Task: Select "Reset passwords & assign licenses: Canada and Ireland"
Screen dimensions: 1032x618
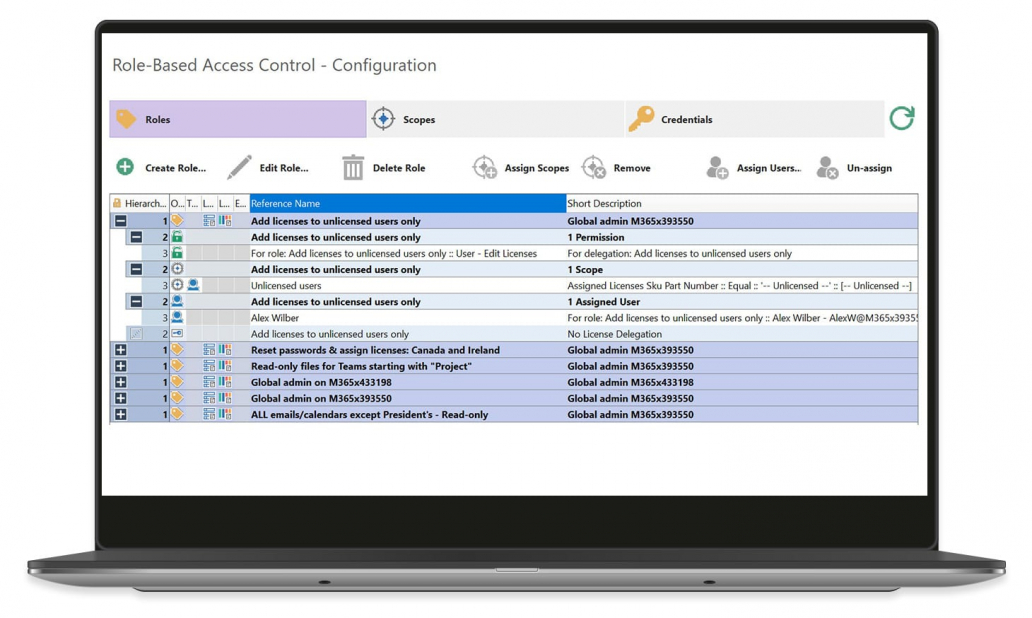Action: [375, 350]
